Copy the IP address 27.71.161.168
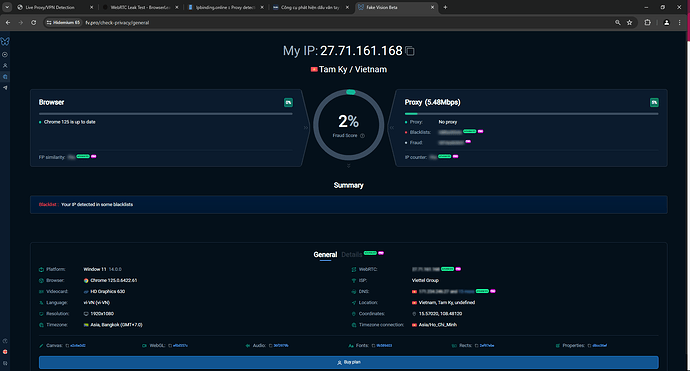 tap(410, 51)
